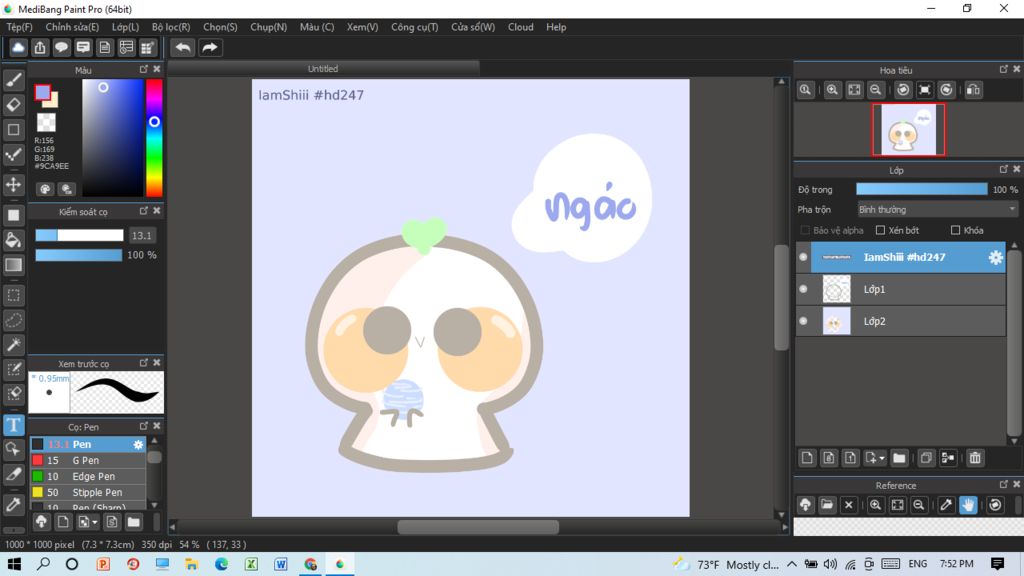Open the add layer dropdown arrow
1024x576 pixels.
(882, 458)
